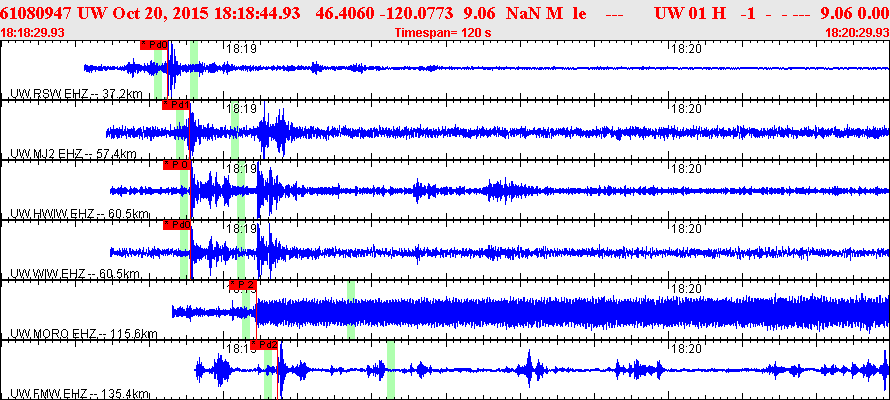Click the second green phase bar on FMW trace

391,370
